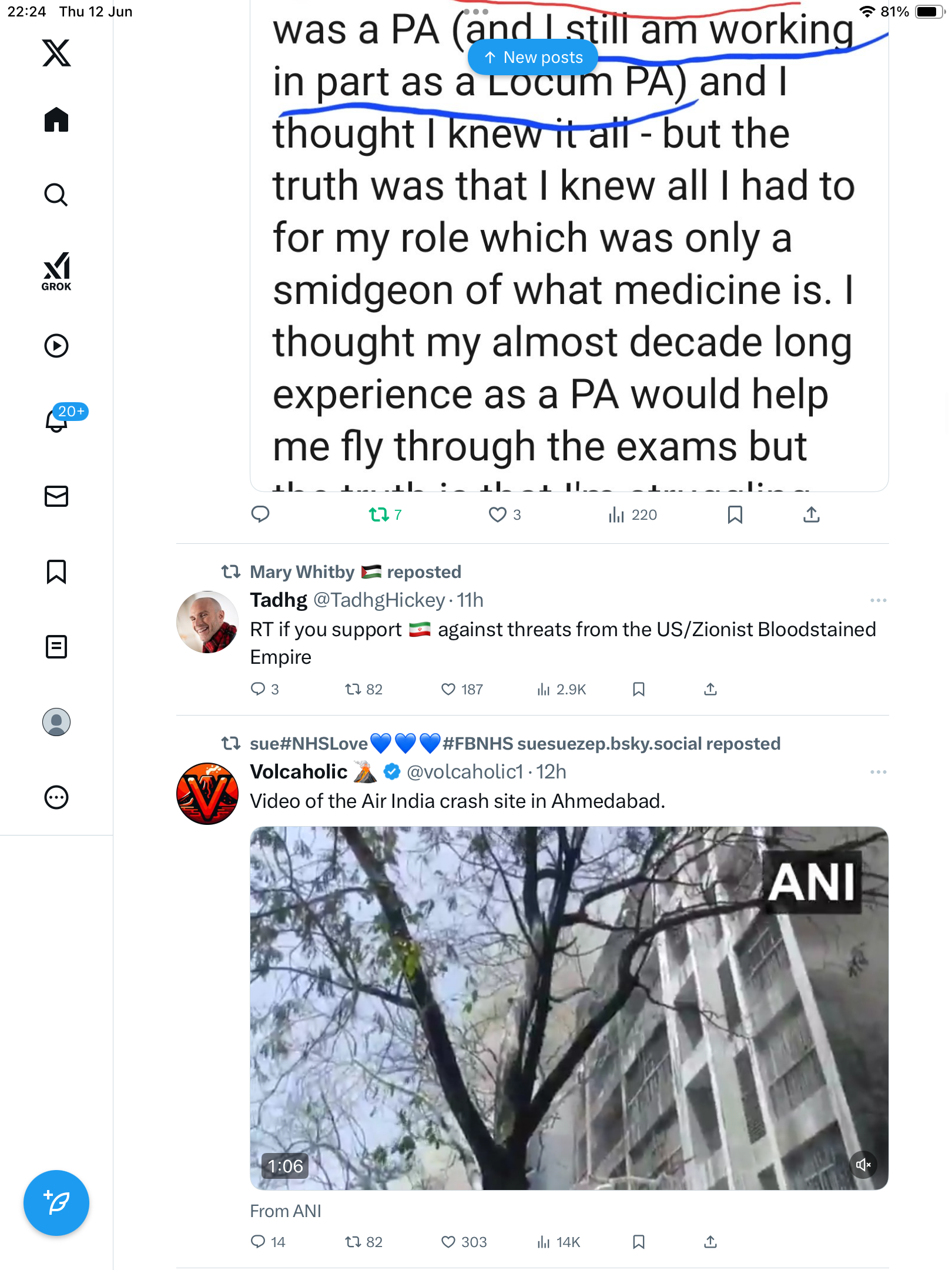Open more options on Tadhg's tweet
This screenshot has height=1270, width=952.
[x=878, y=600]
